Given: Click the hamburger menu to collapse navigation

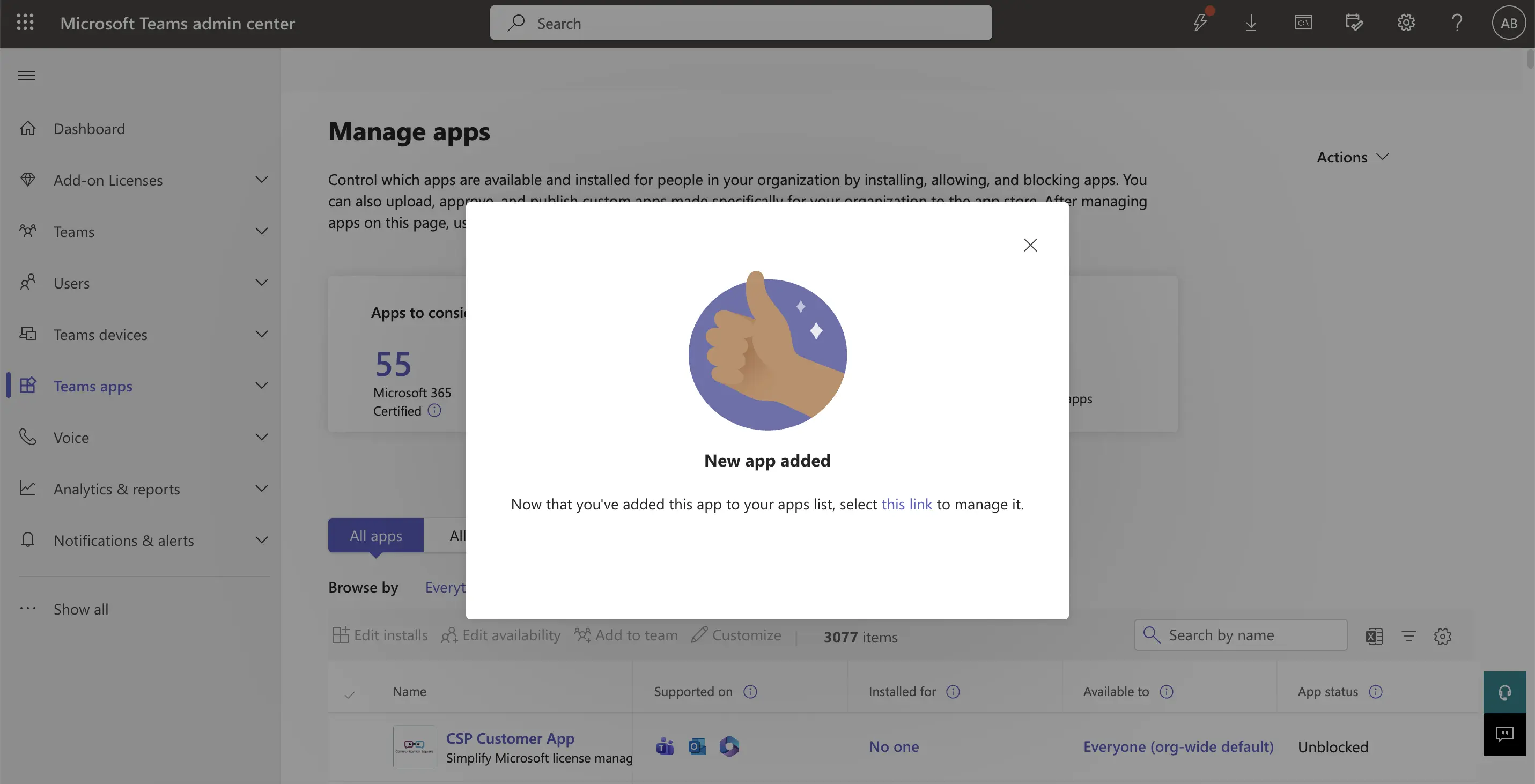Looking at the screenshot, I should (27, 76).
